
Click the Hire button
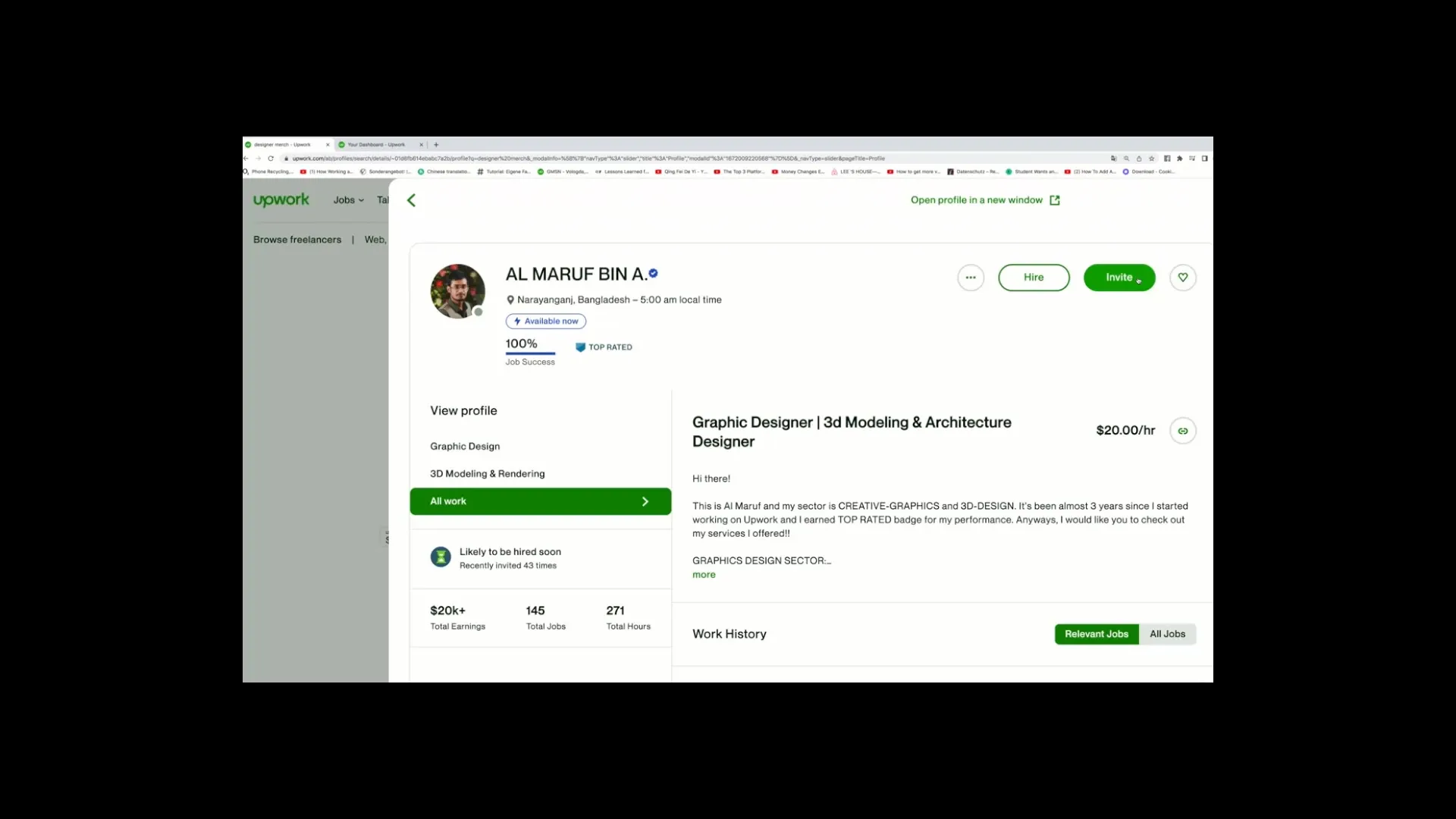(x=1034, y=277)
